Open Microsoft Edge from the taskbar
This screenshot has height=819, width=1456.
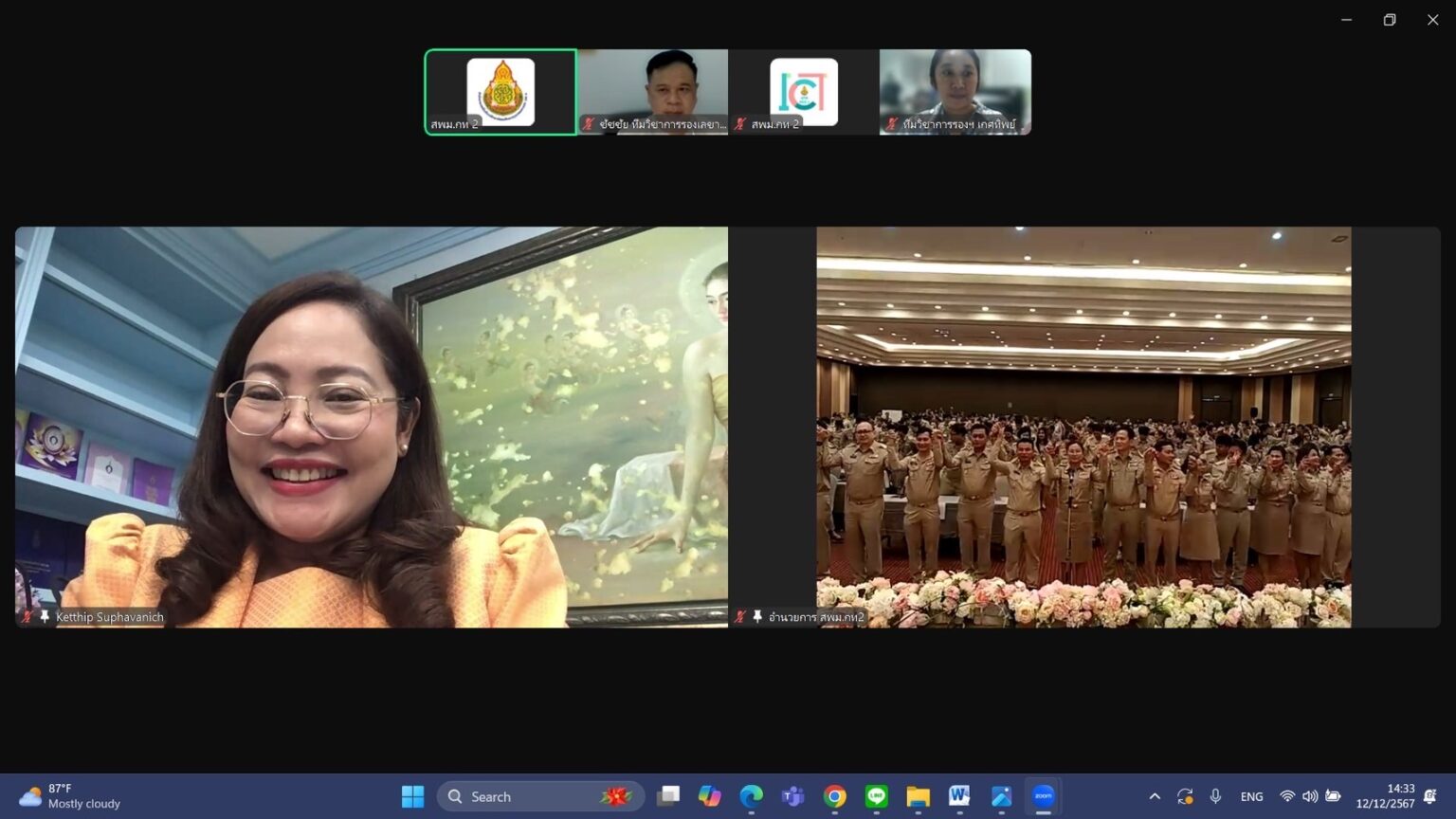click(x=751, y=796)
